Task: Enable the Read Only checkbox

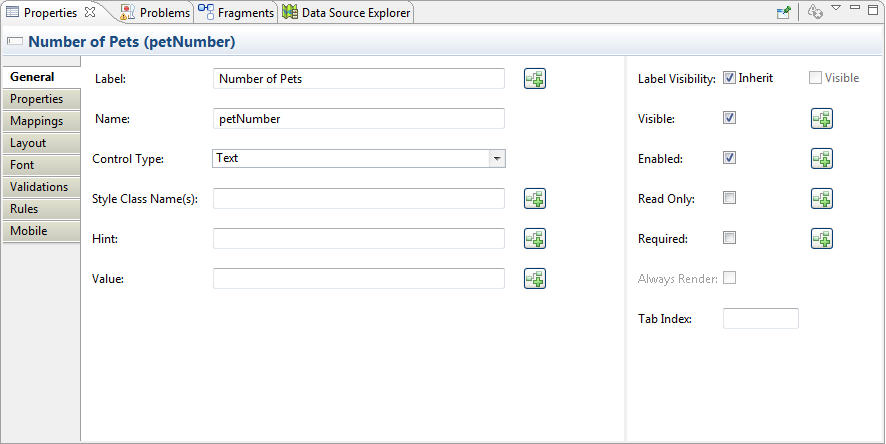Action: 730,198
